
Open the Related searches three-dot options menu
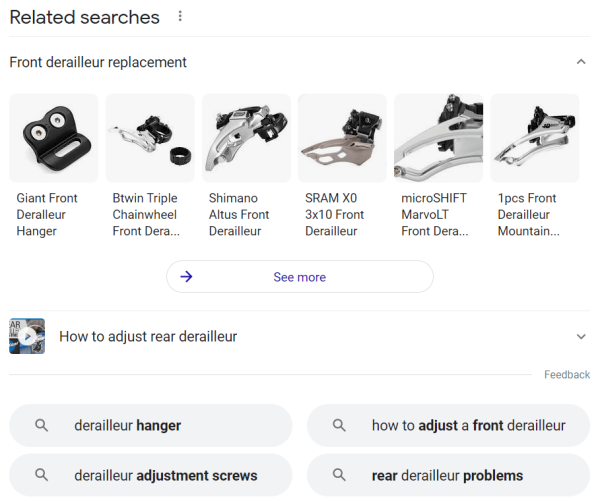tap(180, 17)
